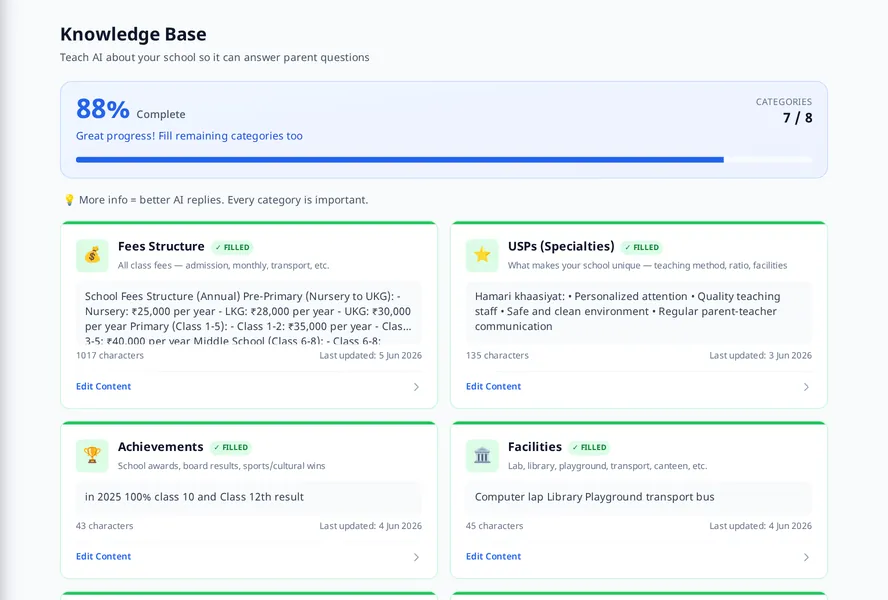The width and height of the screenshot is (888, 600).
Task: Click the money bag icon for Fees Structure
Action: 92,256
